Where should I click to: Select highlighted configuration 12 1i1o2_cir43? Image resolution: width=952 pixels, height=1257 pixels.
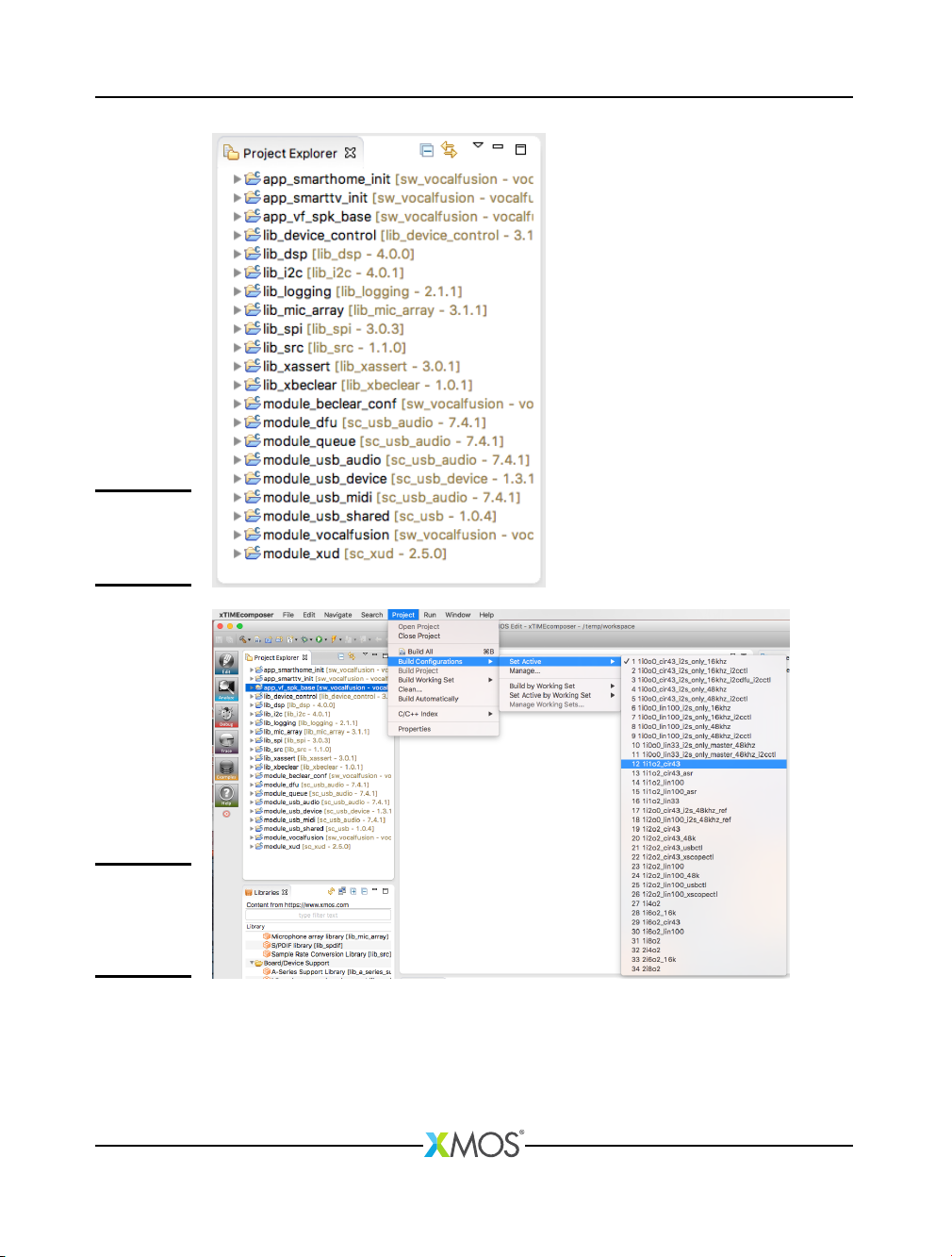point(704,764)
